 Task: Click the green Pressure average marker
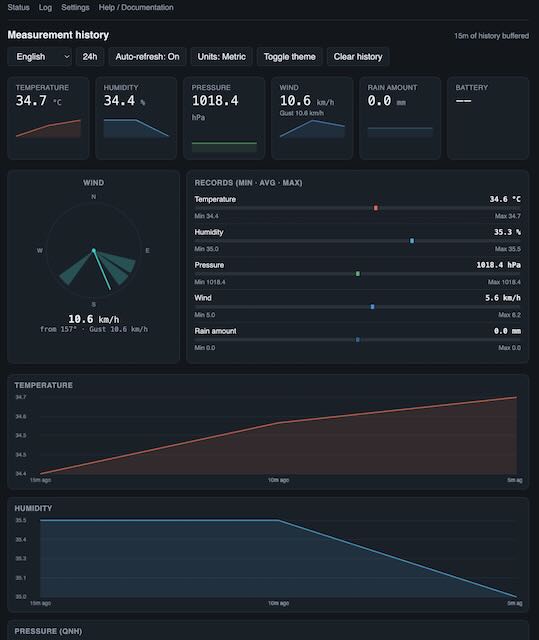(x=358, y=273)
